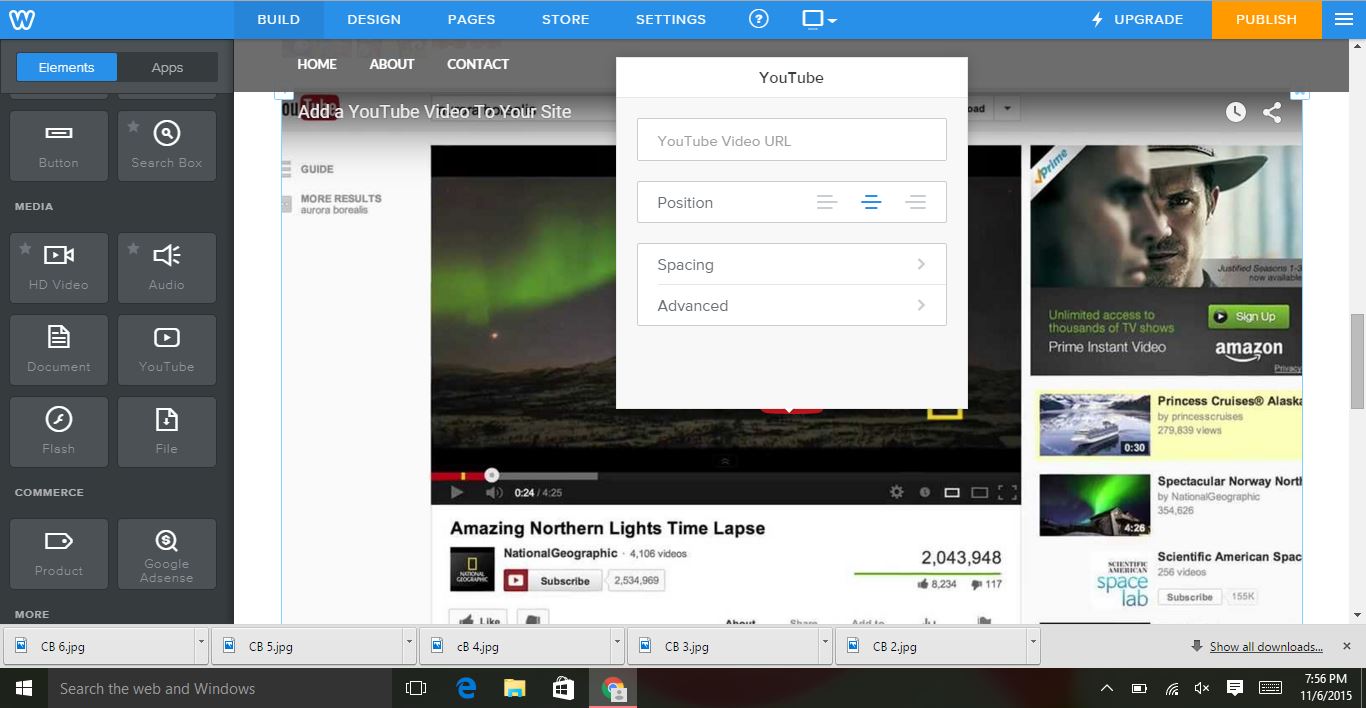Click the CONTACT site navigation link
The width and height of the screenshot is (1366, 708).
coord(478,64)
